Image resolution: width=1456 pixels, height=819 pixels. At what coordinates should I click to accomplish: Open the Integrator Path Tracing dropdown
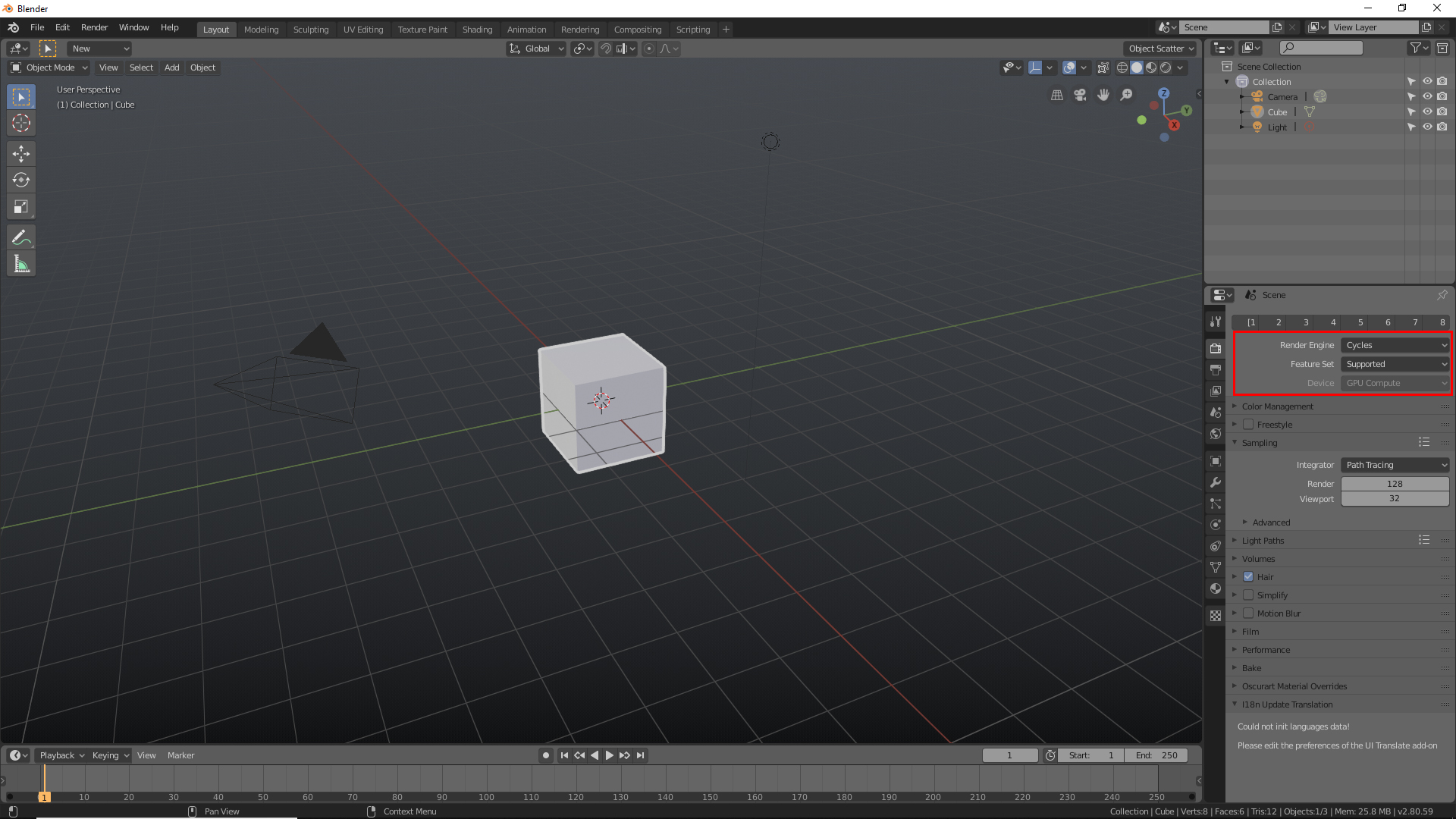point(1395,465)
